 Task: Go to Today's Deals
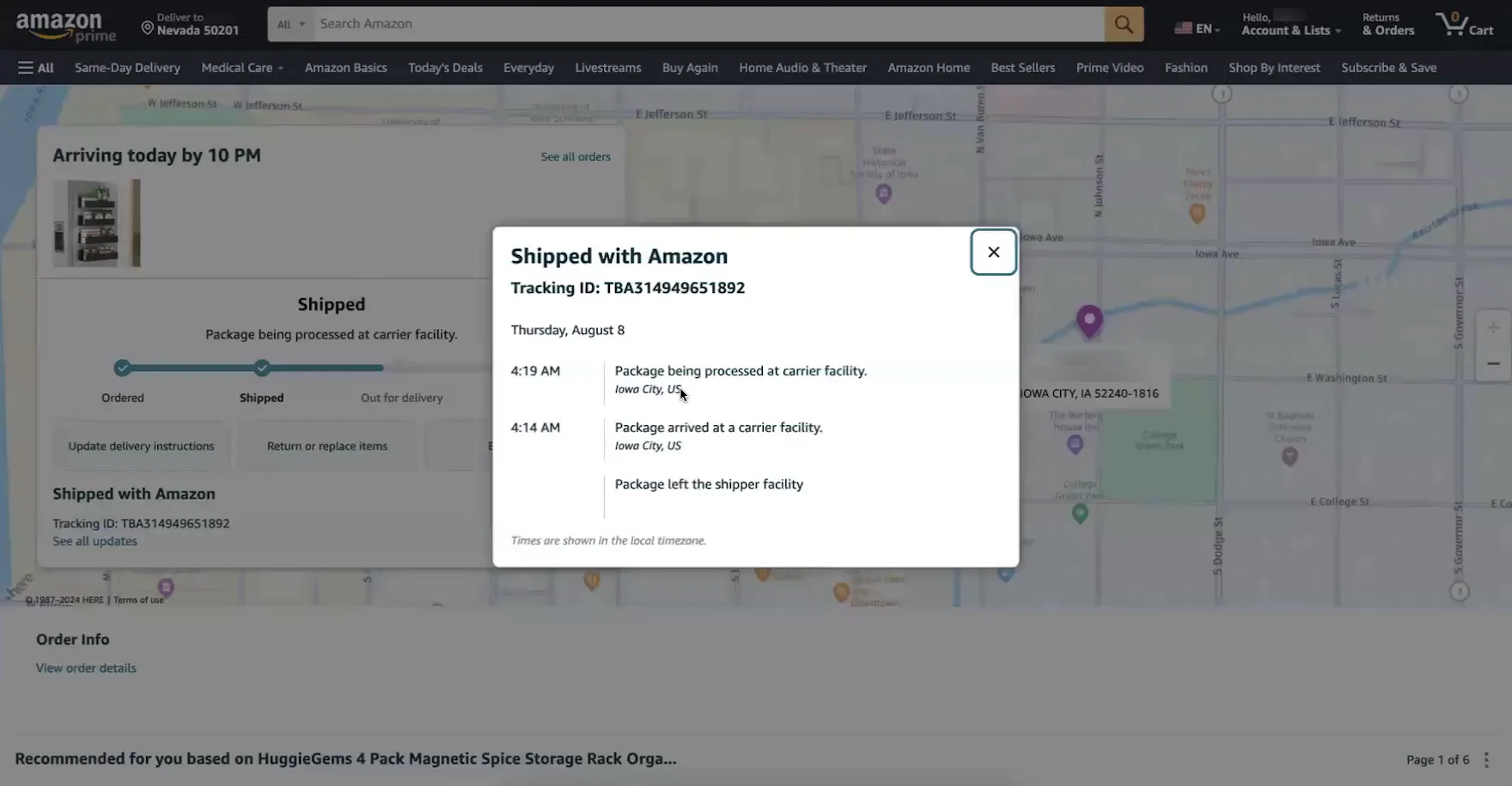(445, 68)
